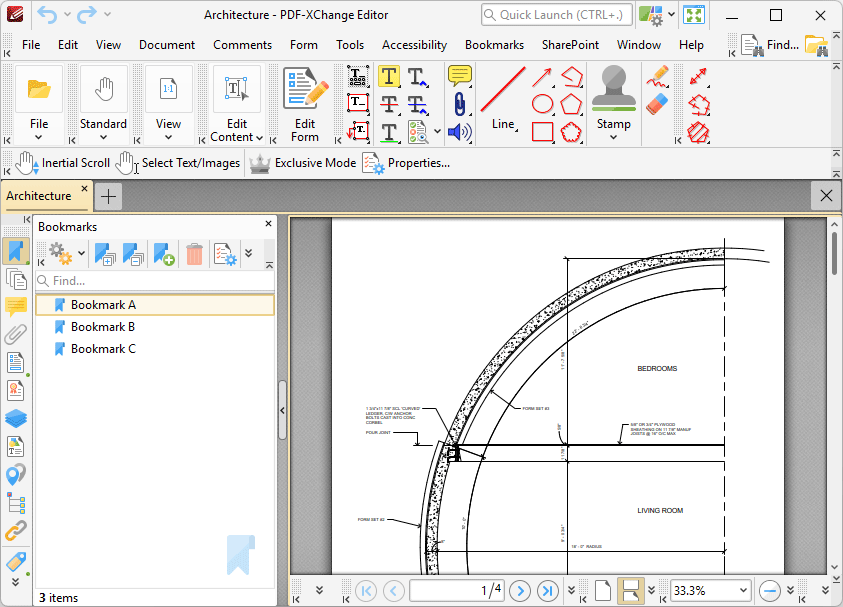Select the Sticky Note comment tool
This screenshot has width=843, height=607.
pos(459,76)
